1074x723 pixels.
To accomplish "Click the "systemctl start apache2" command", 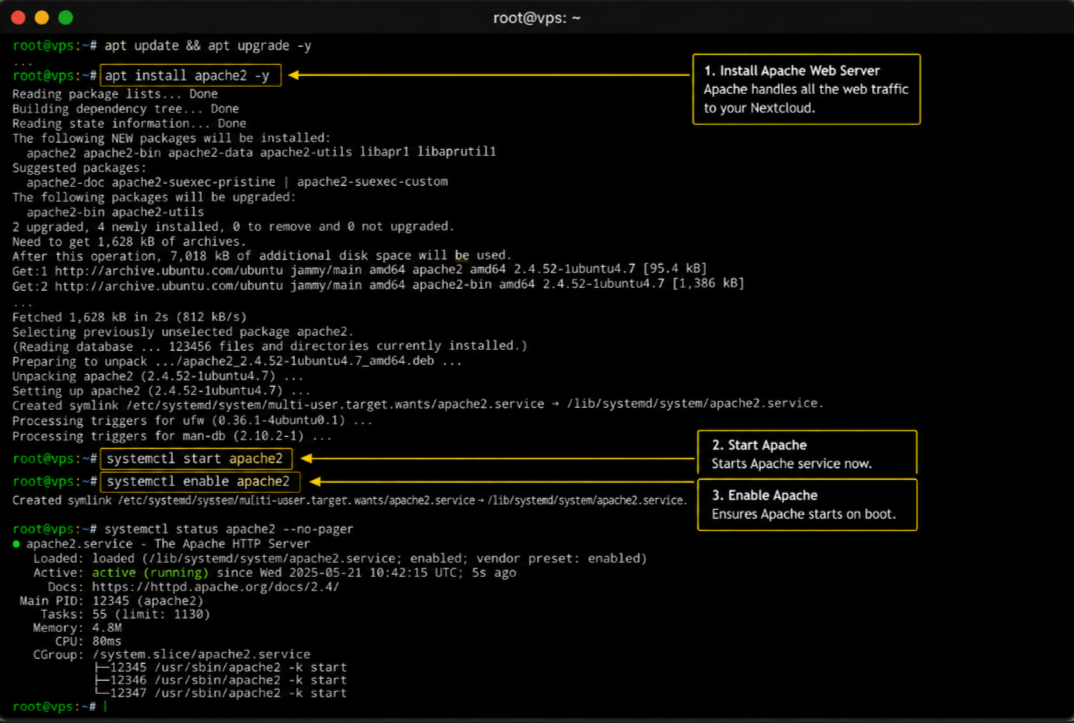I will tap(195, 459).
